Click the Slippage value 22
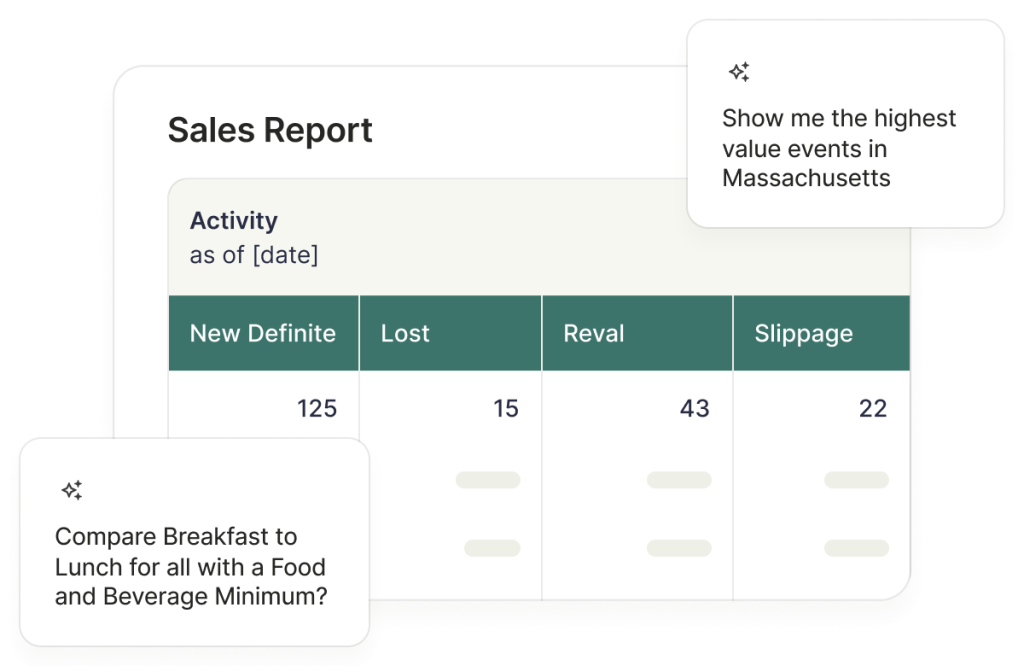The image size is (1024, 666). click(872, 409)
